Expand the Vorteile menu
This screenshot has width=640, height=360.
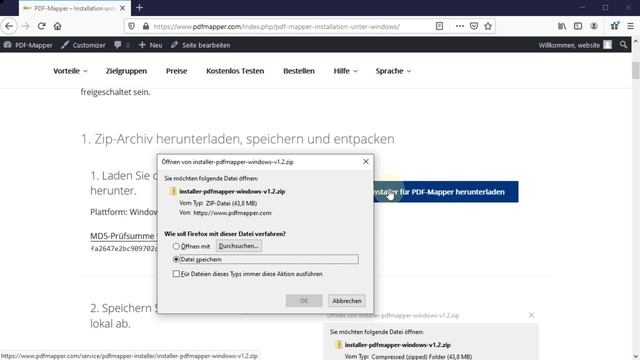pyautogui.click(x=70, y=71)
